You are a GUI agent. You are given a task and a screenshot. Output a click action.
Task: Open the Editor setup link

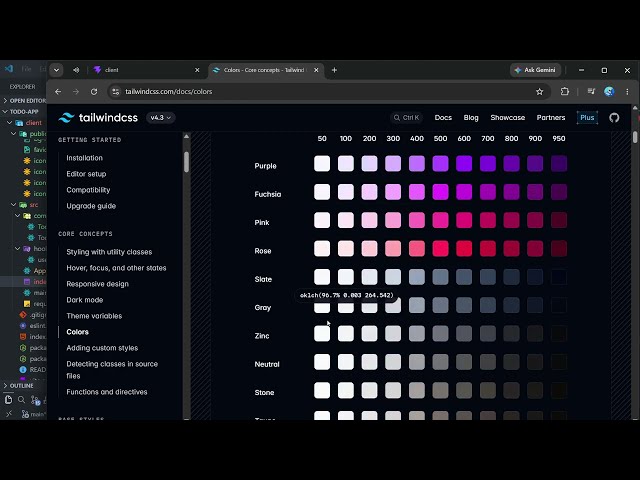pyautogui.click(x=86, y=174)
